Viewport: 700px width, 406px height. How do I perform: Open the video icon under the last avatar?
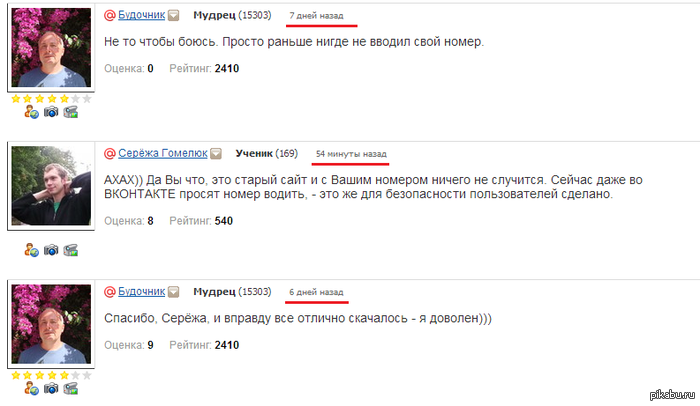pos(71,389)
